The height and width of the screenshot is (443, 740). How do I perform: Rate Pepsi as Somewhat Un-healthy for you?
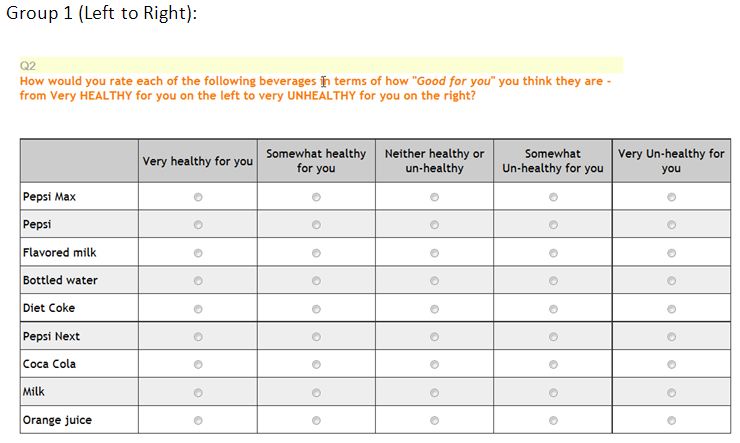coord(553,225)
